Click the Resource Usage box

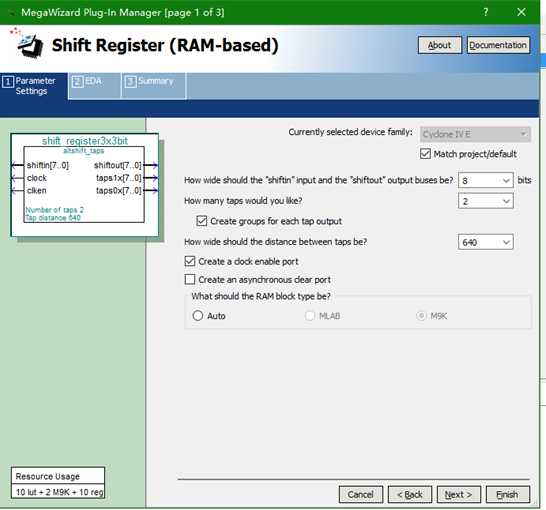[58, 482]
